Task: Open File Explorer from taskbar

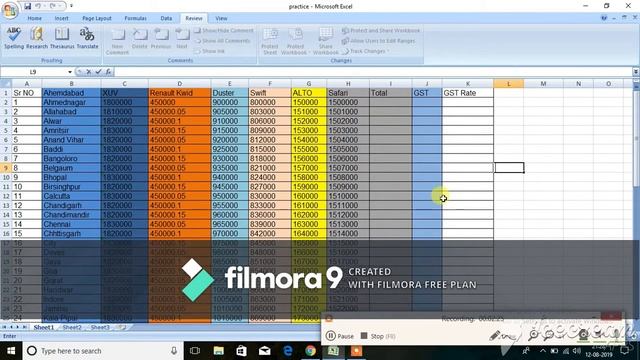Action: point(218,351)
